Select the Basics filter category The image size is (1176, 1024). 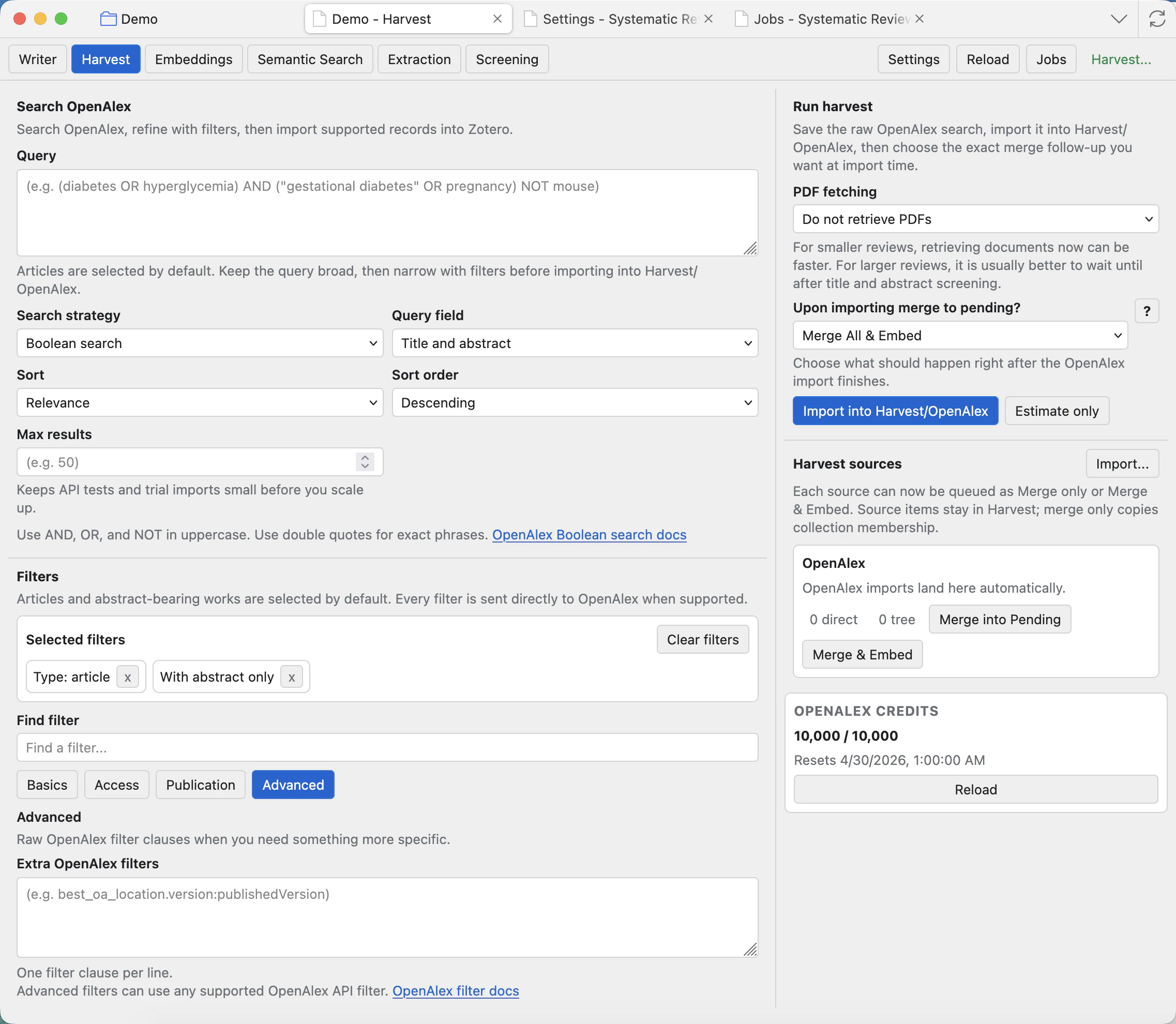(x=47, y=785)
